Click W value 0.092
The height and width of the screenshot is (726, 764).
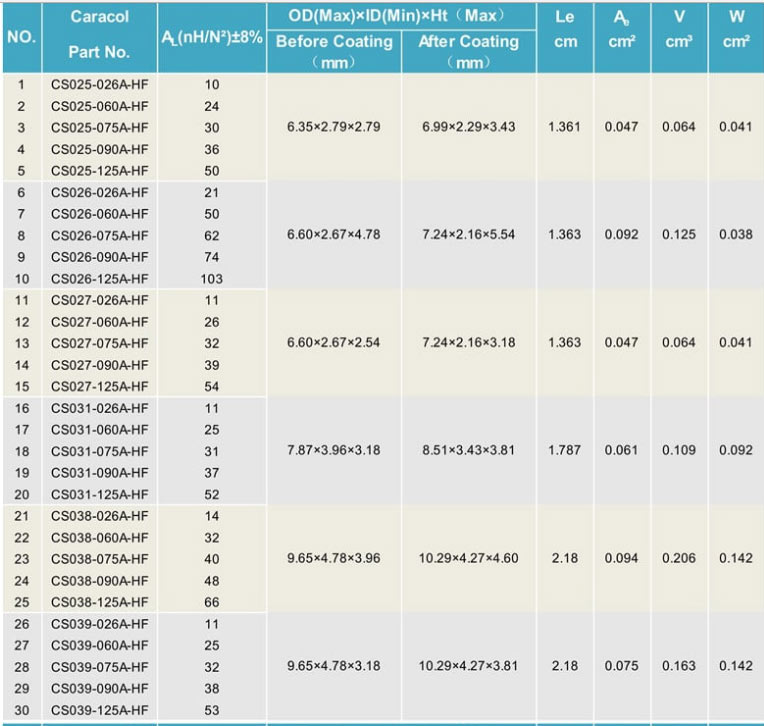(x=736, y=450)
